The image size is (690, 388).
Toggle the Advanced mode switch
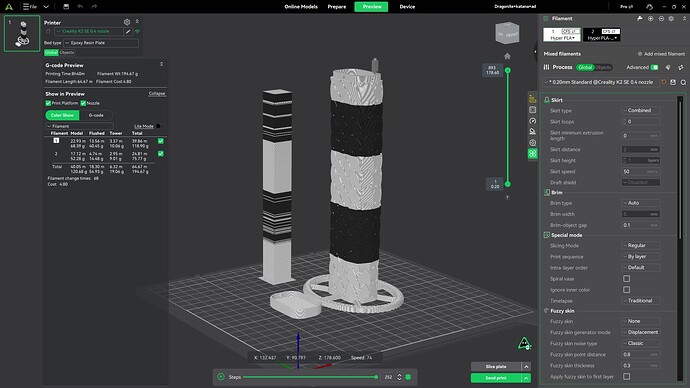(654, 67)
